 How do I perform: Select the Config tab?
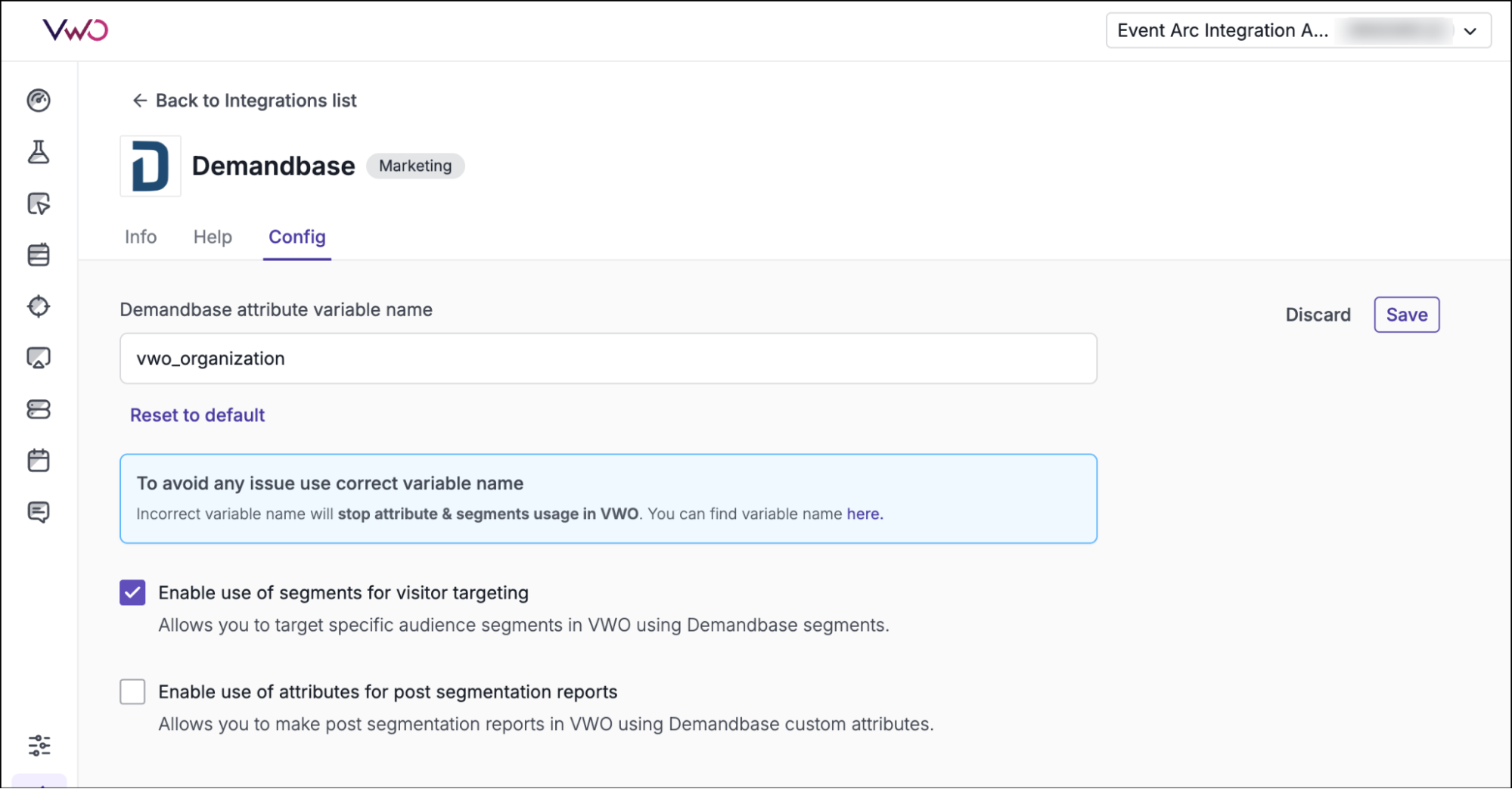297,237
